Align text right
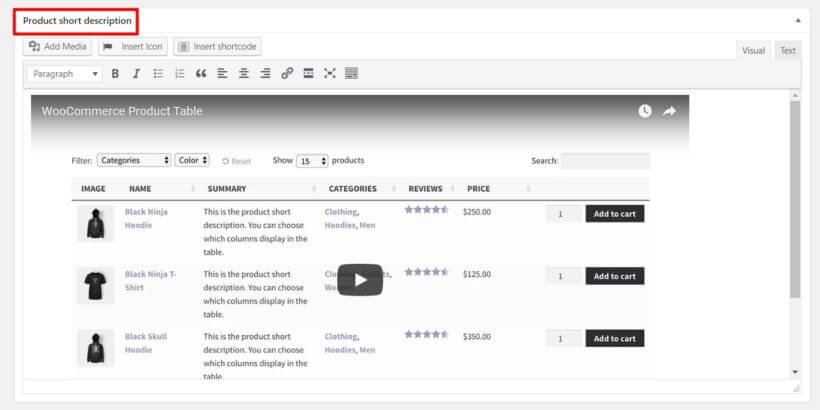The image size is (820, 410). (265, 74)
